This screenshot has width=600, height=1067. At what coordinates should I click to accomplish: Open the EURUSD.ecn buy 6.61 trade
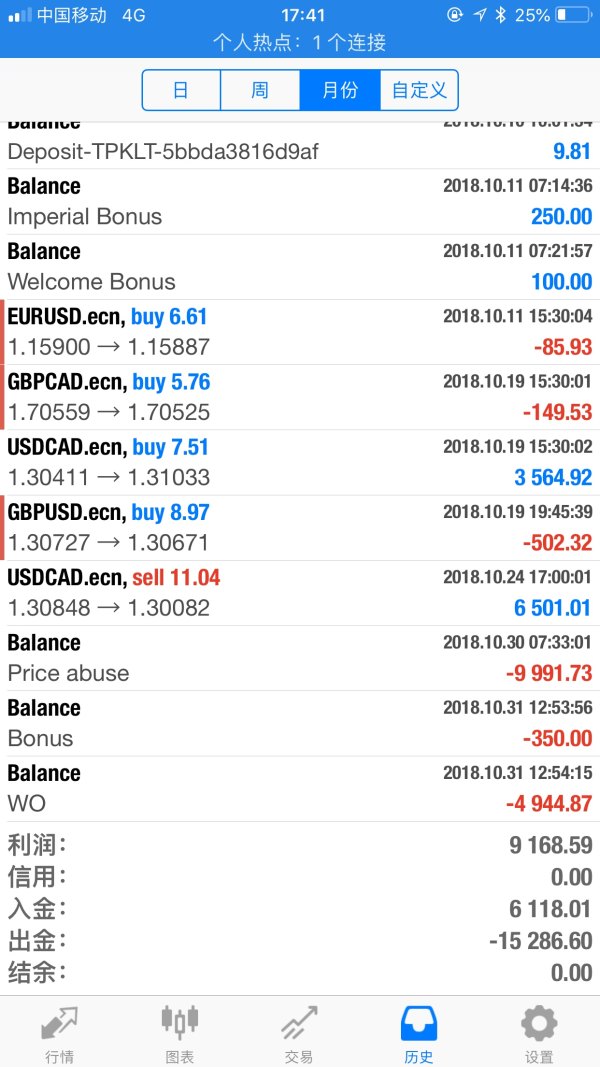pyautogui.click(x=300, y=332)
